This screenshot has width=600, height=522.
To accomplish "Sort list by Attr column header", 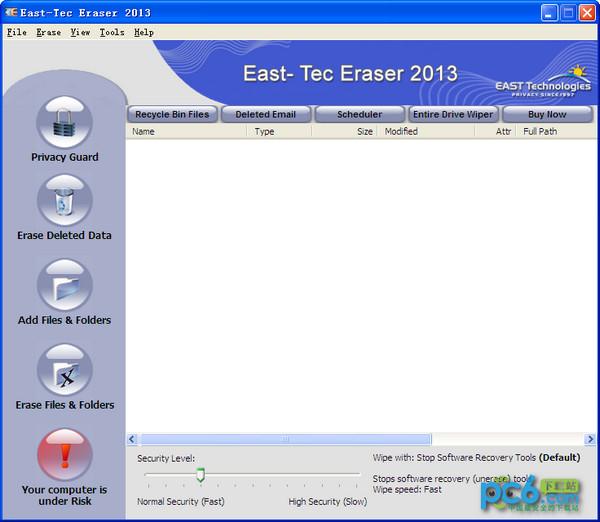I will coord(496,131).
